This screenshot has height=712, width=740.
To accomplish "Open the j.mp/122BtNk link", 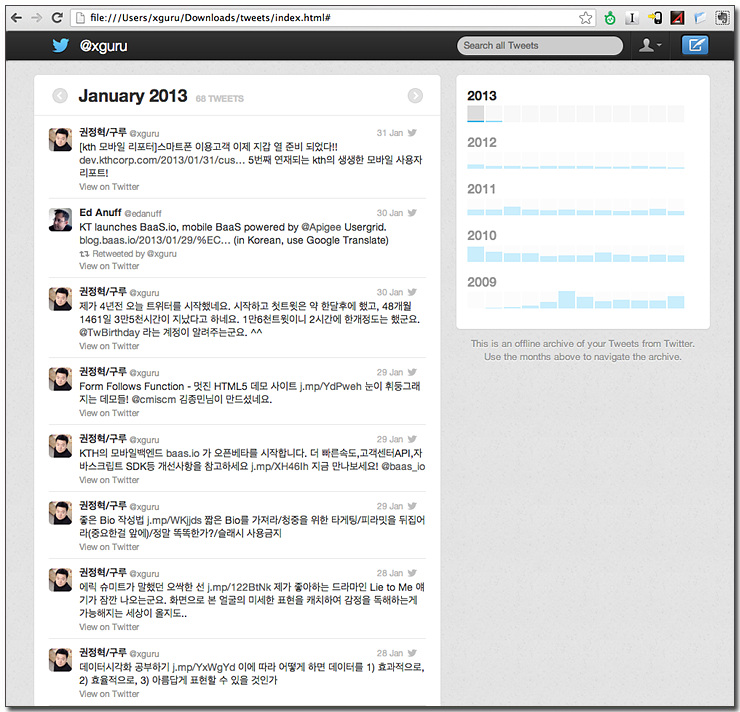I will click(239, 587).
